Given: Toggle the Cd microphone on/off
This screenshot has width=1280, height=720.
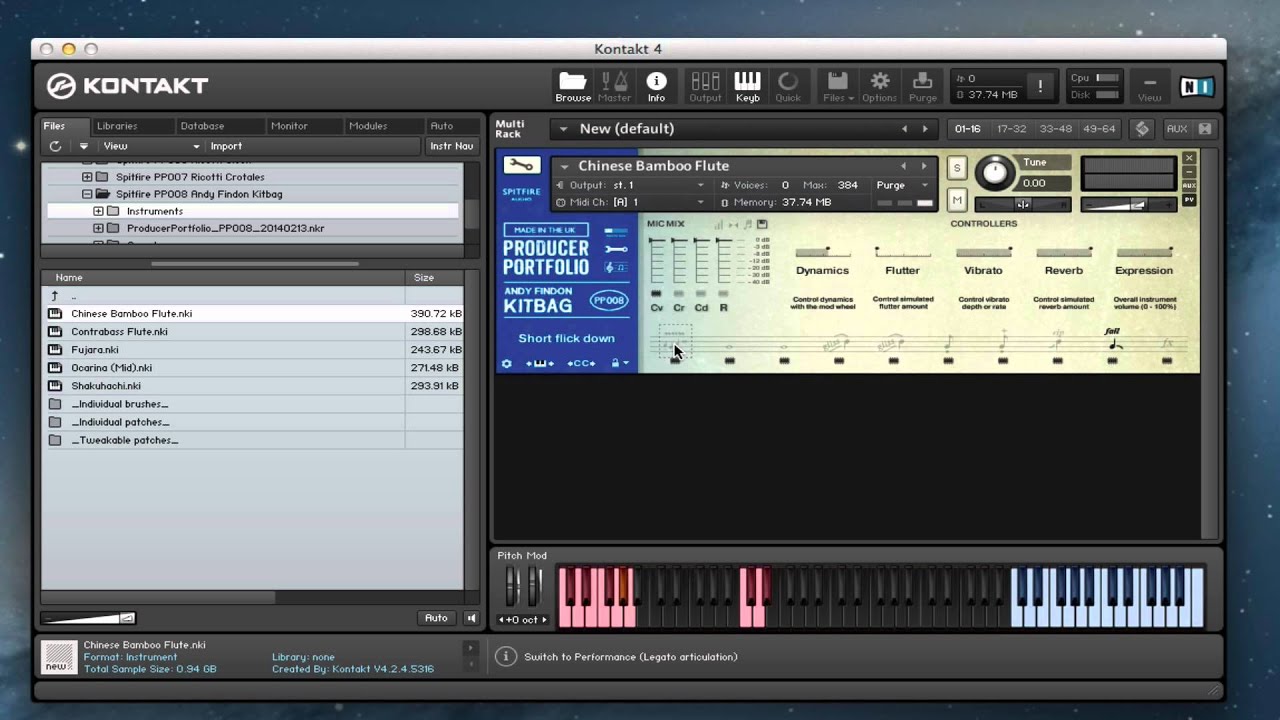Looking at the screenshot, I should click(701, 294).
